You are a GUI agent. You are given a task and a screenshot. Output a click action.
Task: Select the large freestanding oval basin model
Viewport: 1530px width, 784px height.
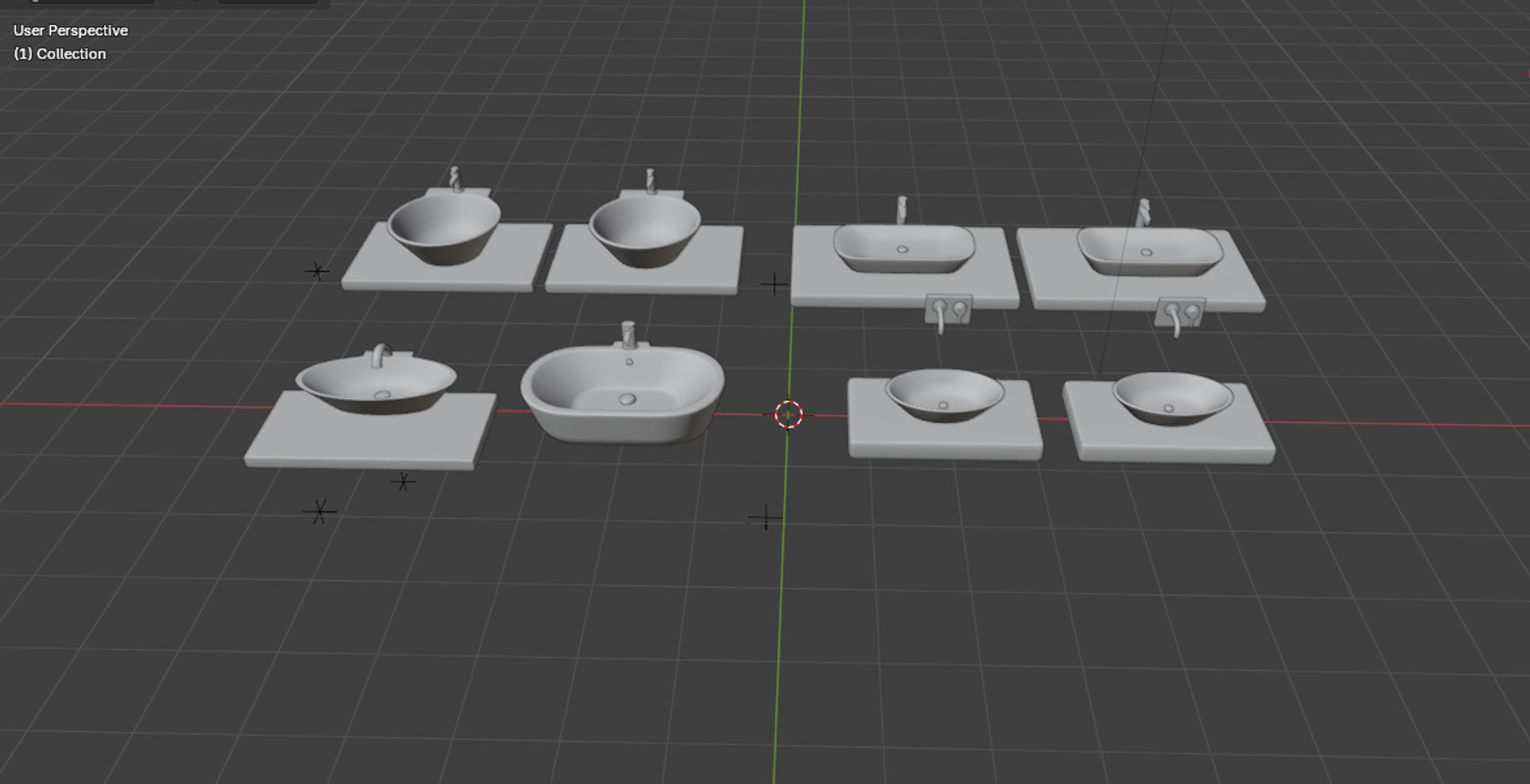click(x=622, y=394)
